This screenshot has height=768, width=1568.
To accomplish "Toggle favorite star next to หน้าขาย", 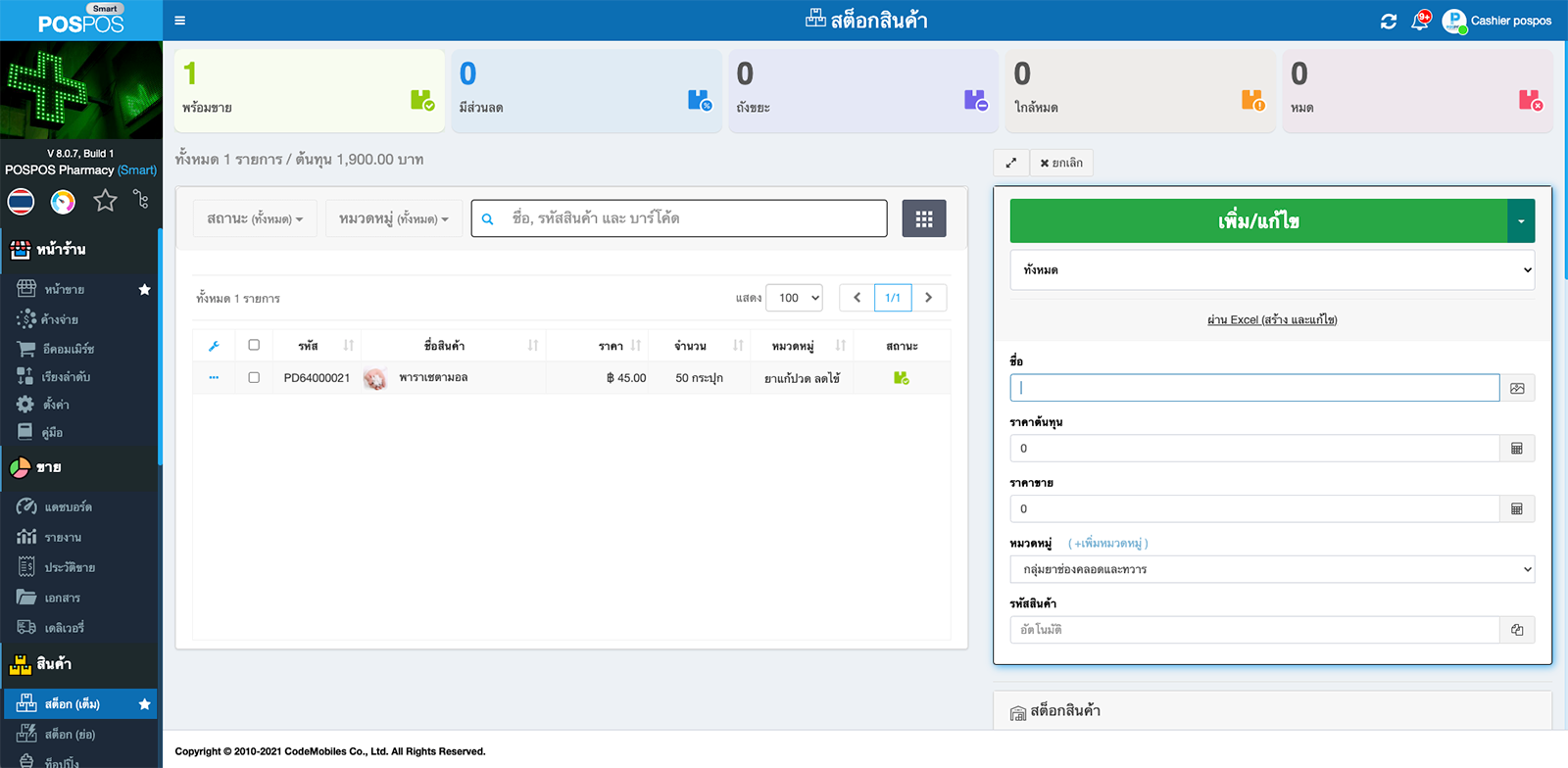I will click(x=144, y=289).
